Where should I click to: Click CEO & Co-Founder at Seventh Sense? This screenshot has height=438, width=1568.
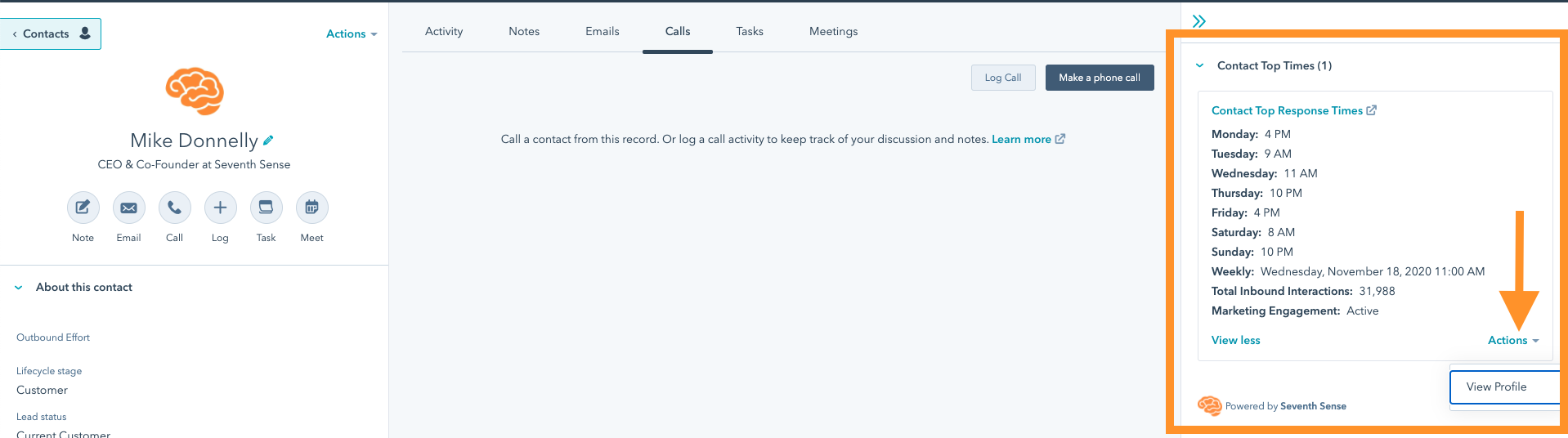[194, 164]
